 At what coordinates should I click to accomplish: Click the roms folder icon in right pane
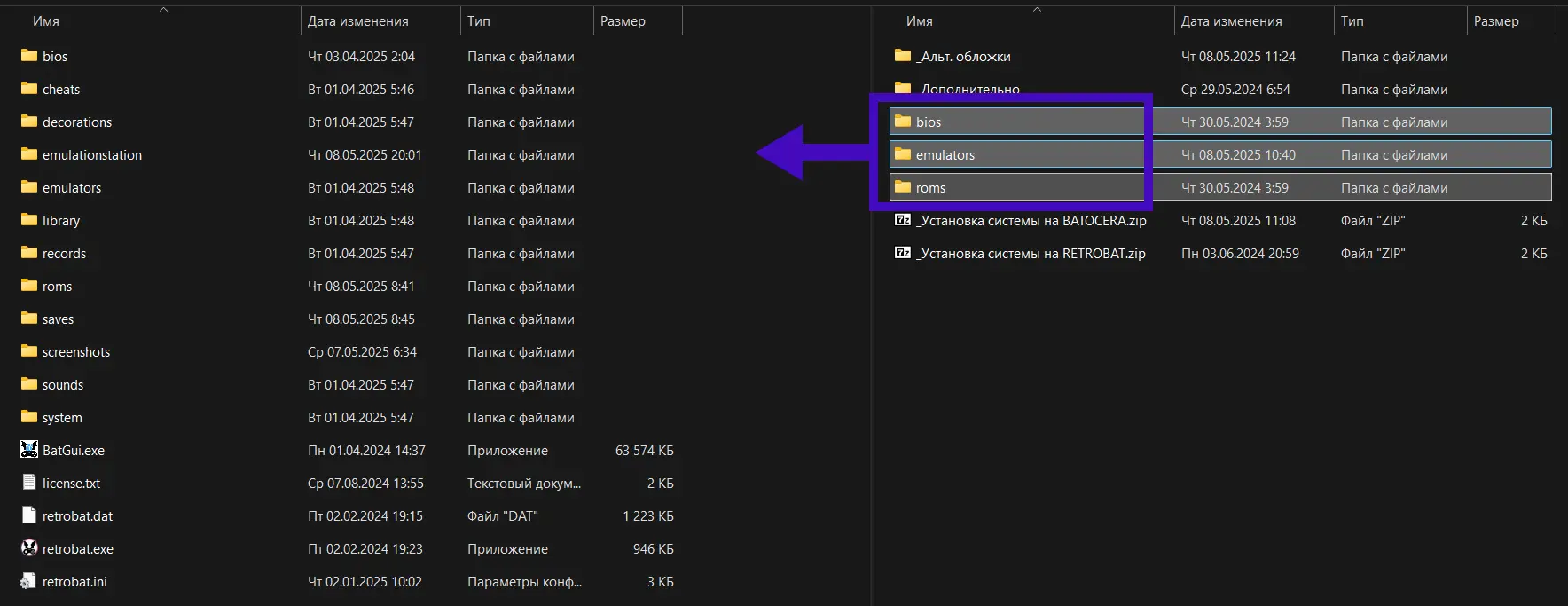pos(903,187)
